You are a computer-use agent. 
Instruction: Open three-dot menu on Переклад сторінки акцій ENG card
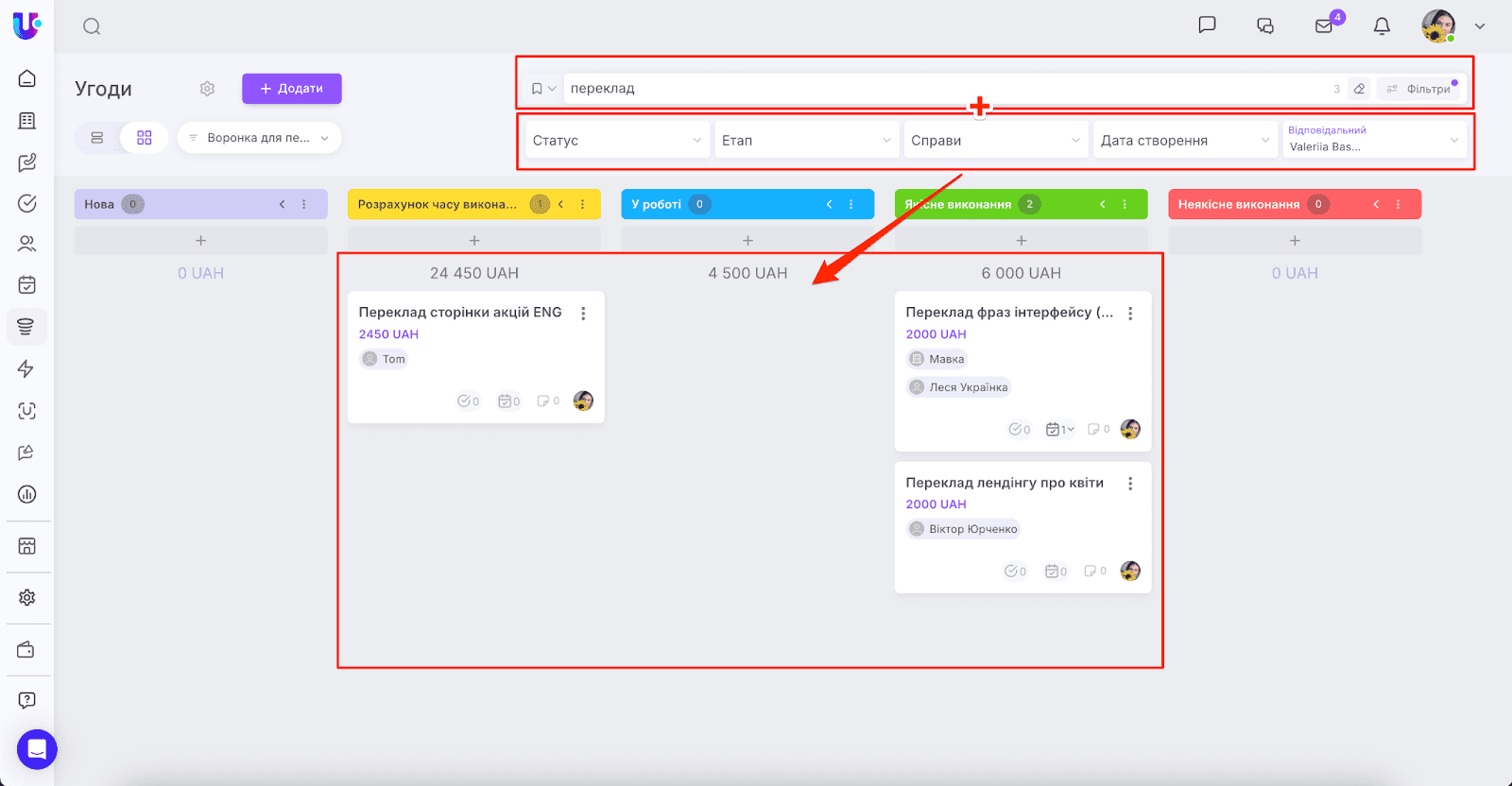coord(583,314)
